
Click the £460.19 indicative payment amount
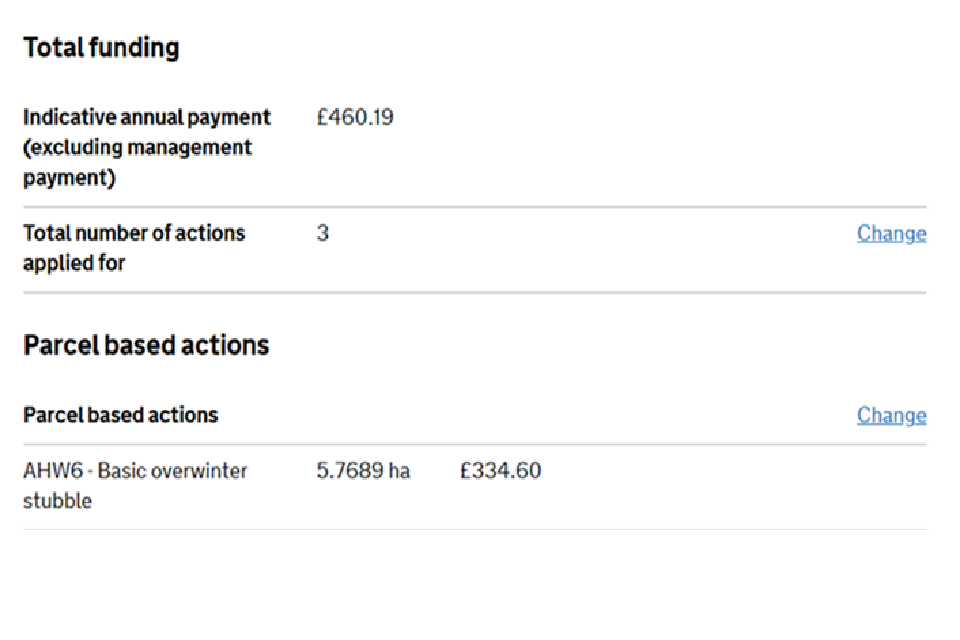(x=355, y=118)
